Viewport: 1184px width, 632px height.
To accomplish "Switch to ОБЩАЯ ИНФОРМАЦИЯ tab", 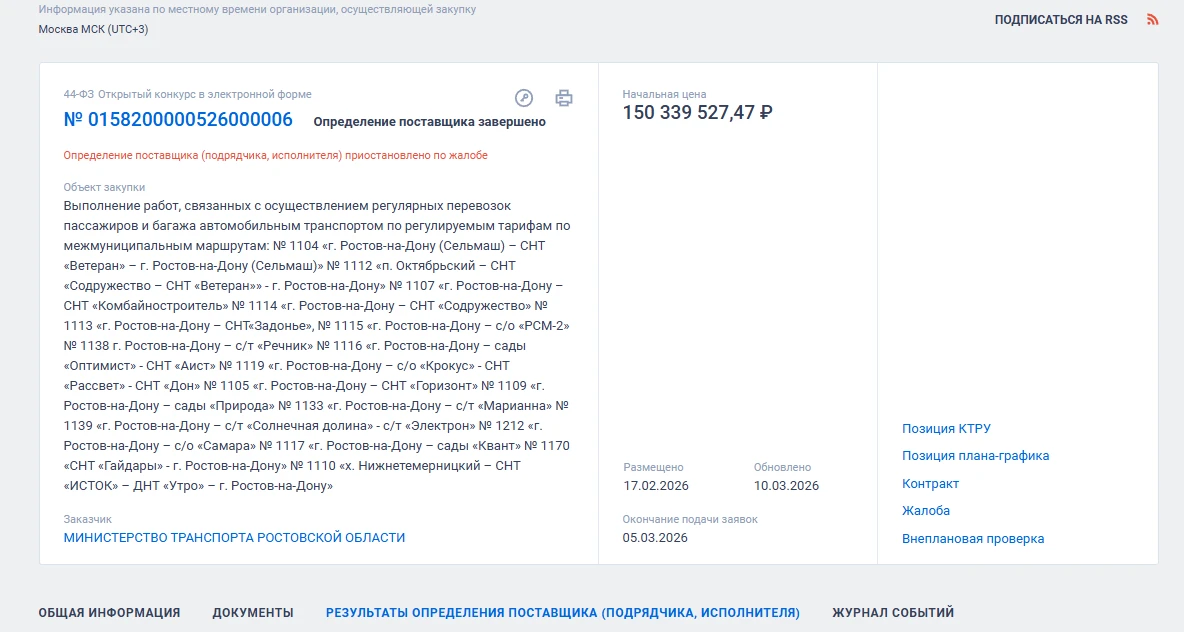I will click(x=109, y=613).
